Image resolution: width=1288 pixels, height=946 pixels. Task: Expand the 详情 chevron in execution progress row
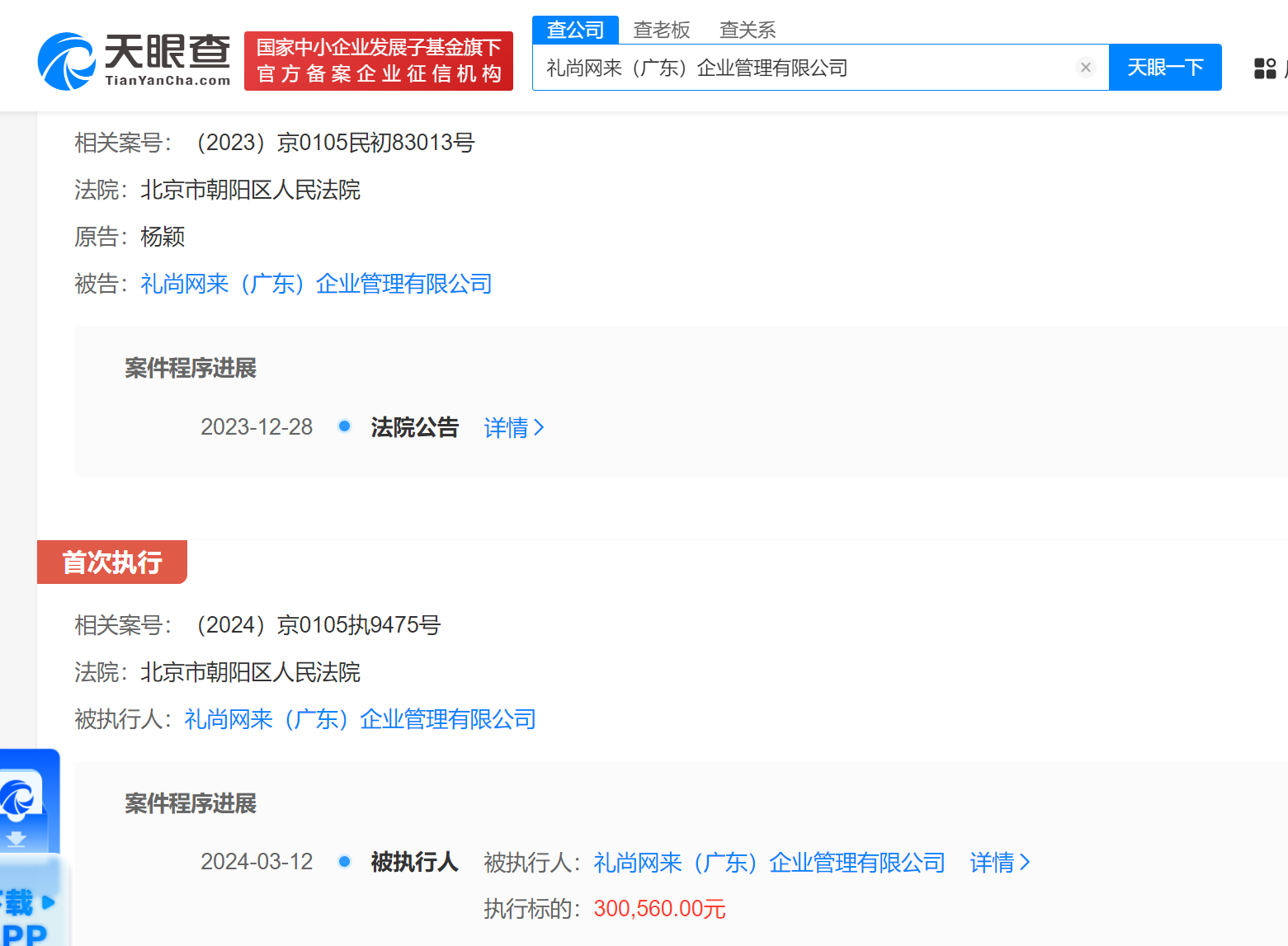coord(1026,862)
